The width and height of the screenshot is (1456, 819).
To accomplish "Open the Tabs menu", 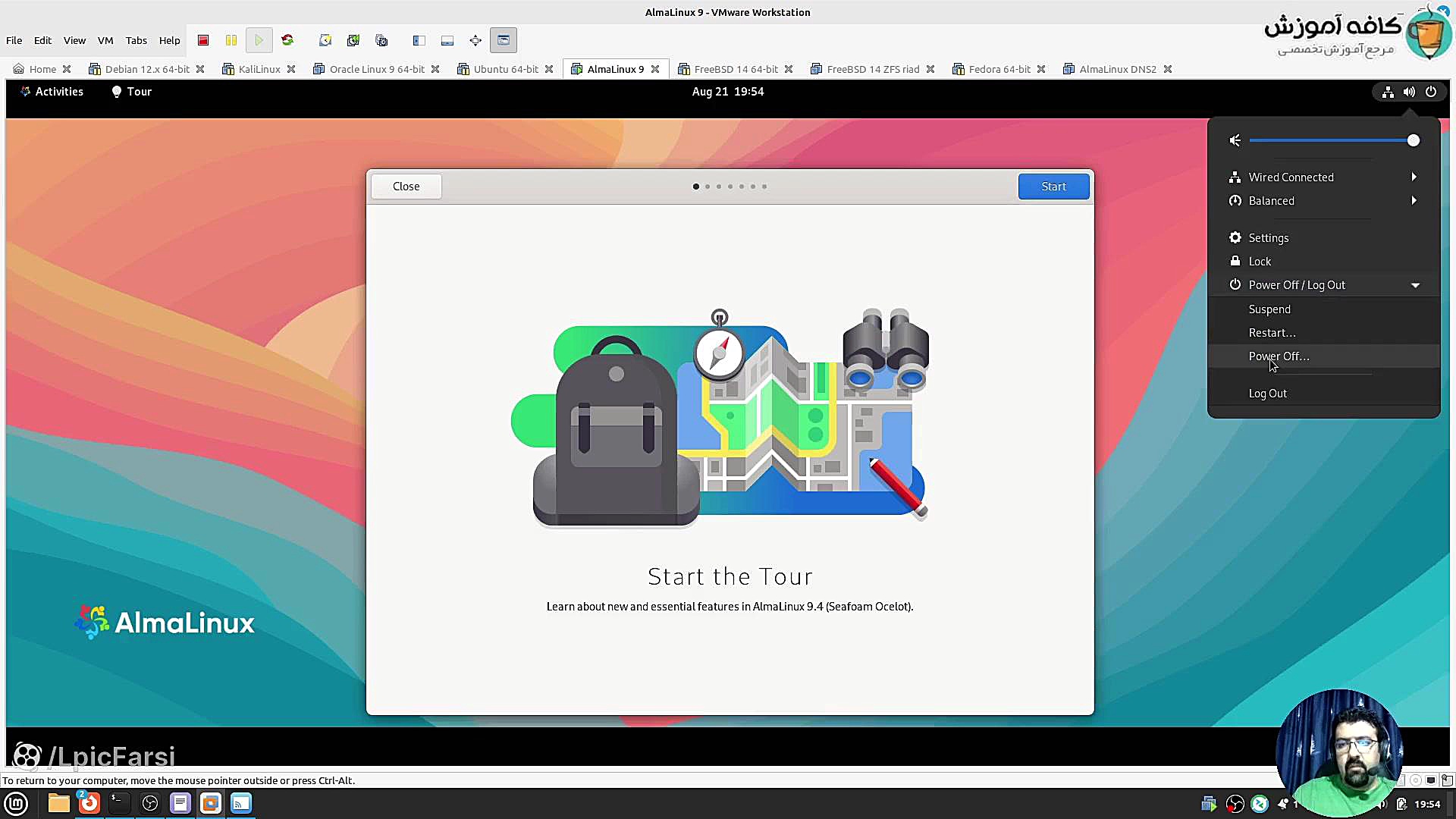I will click(x=136, y=40).
